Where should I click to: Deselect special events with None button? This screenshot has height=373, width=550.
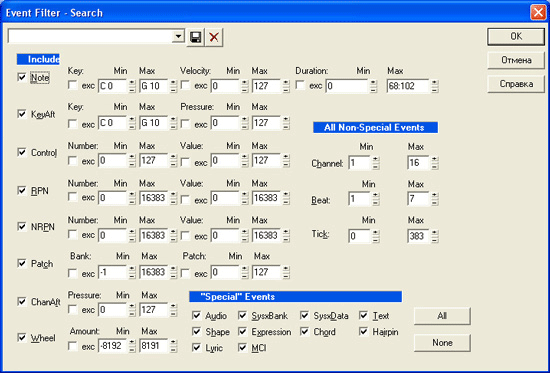[x=442, y=343]
